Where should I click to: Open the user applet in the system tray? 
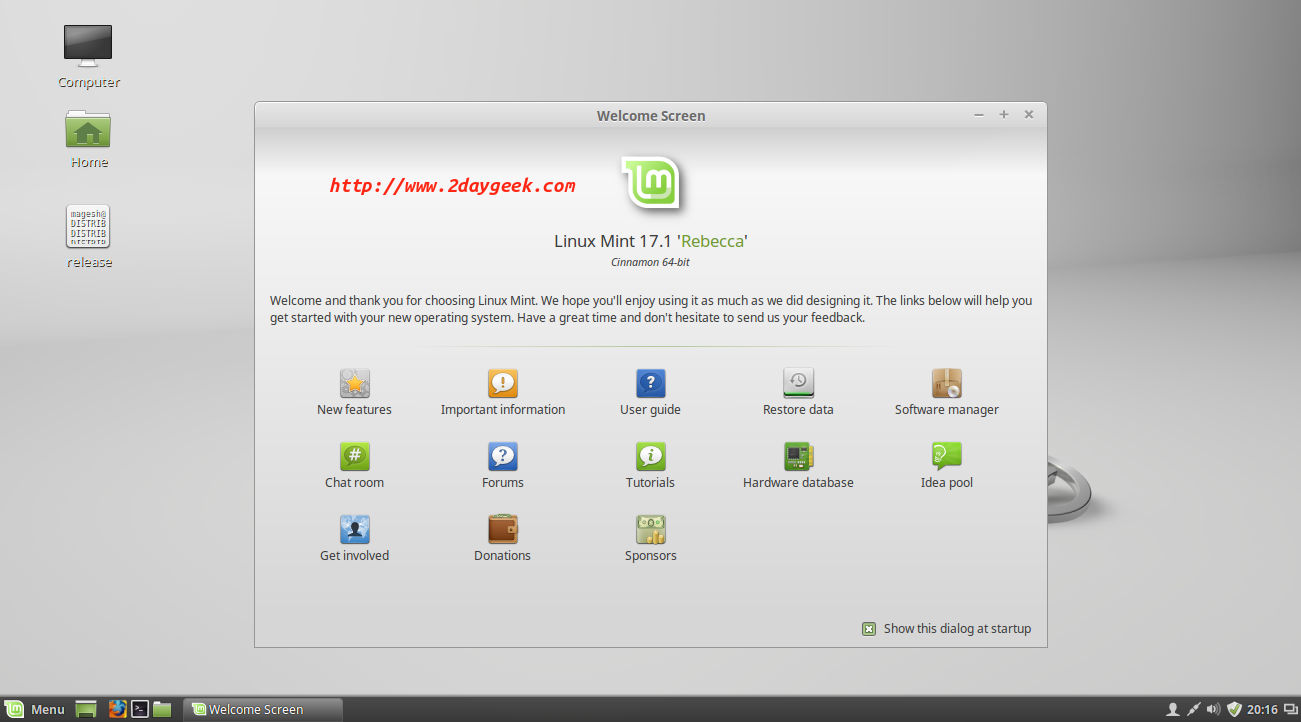(1172, 710)
